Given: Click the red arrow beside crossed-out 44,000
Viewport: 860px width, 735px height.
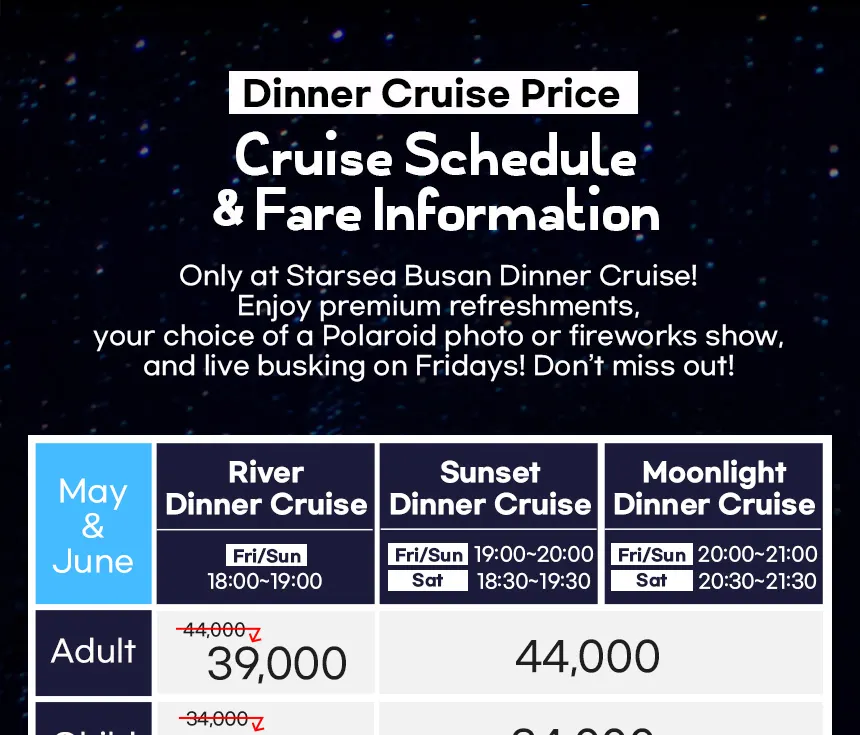Looking at the screenshot, I should pos(254,635).
